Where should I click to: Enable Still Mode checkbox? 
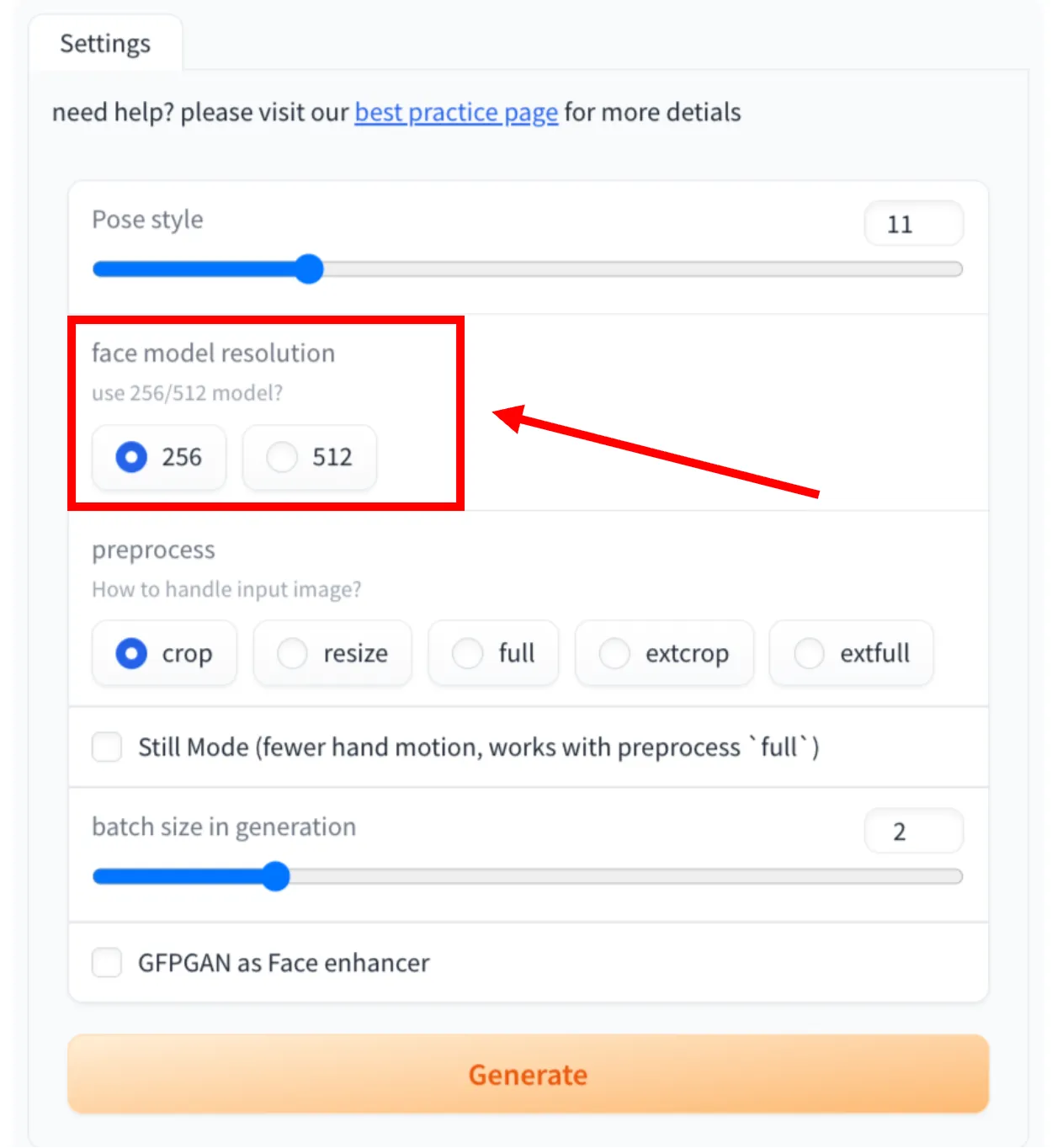[106, 747]
